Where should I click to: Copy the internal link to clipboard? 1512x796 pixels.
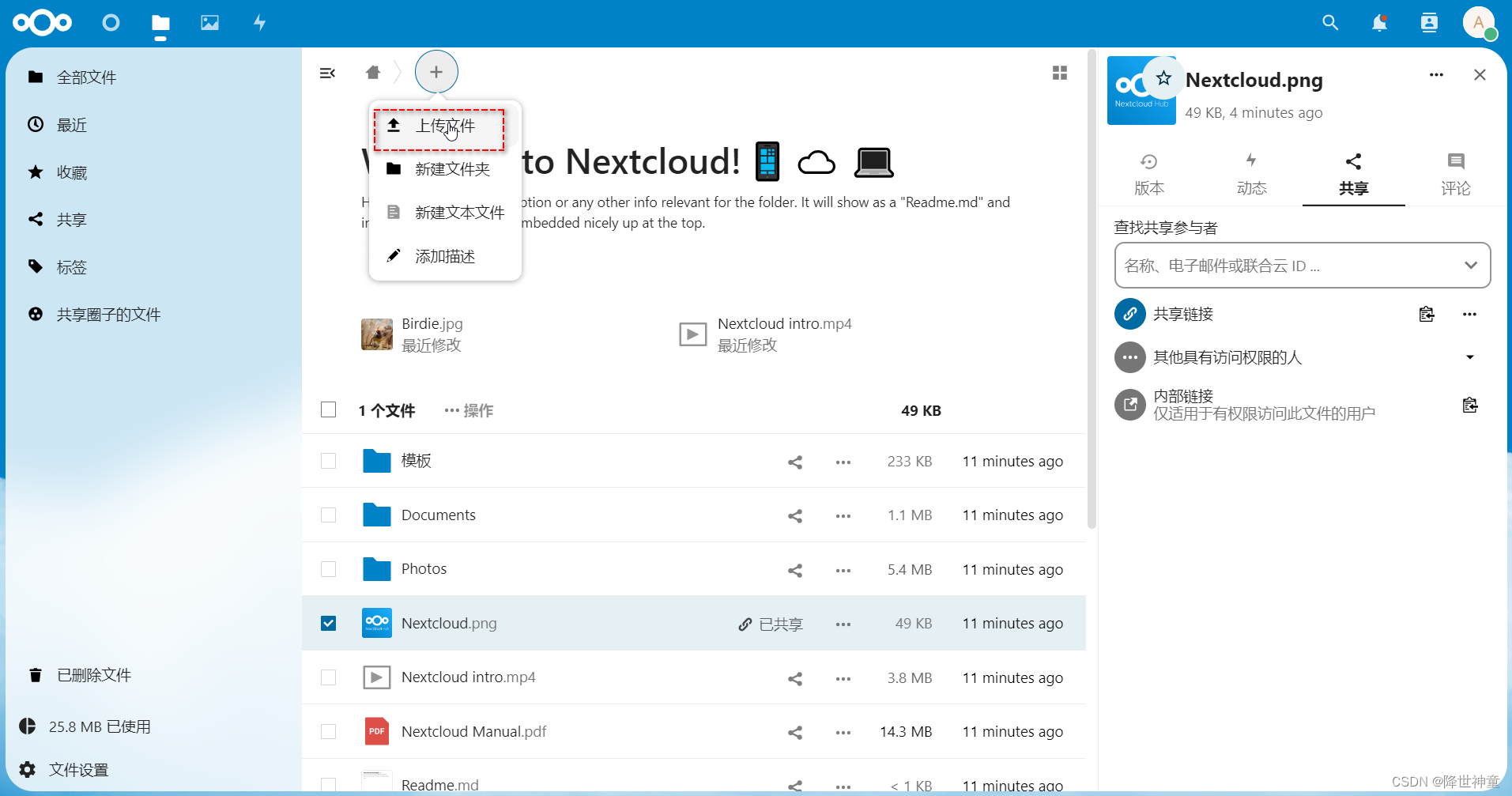(1470, 405)
